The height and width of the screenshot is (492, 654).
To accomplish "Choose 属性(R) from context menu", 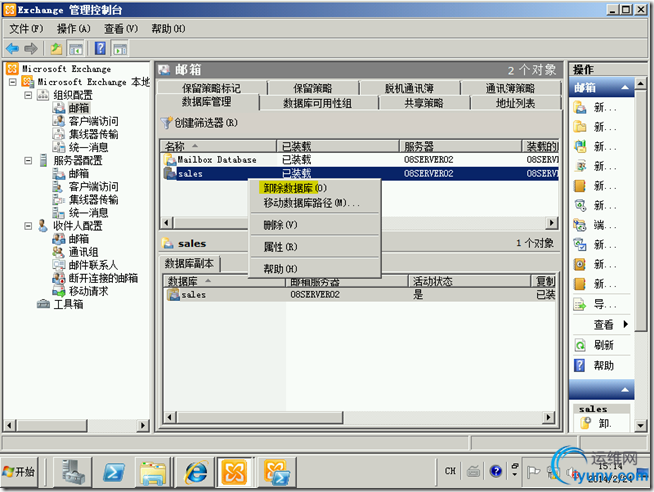I will coord(314,247).
